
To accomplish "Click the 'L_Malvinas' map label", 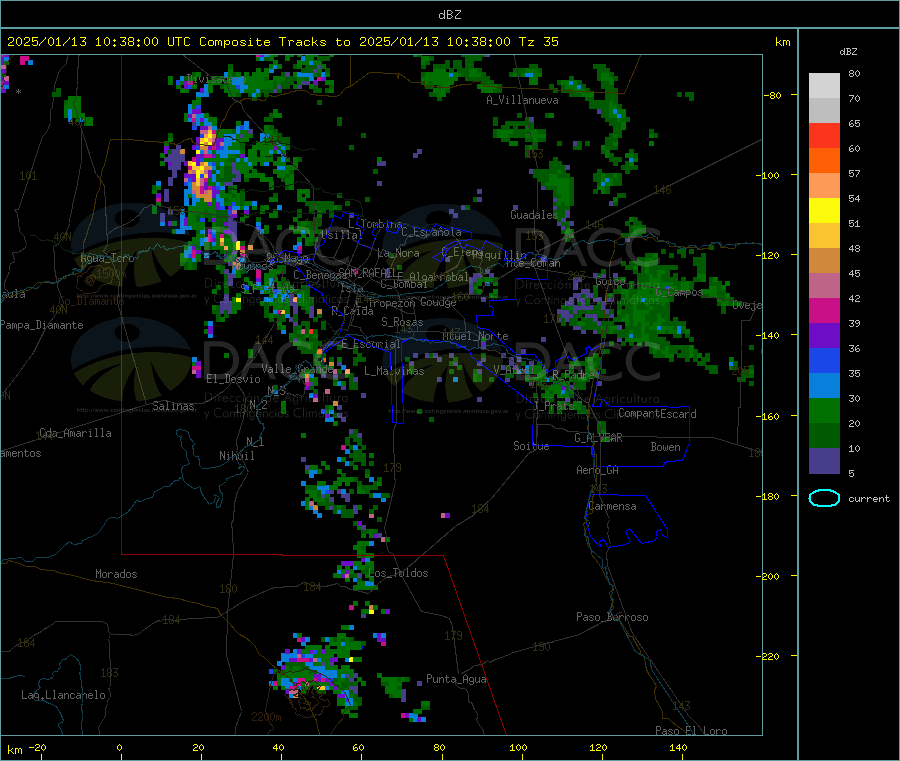I will tap(394, 371).
